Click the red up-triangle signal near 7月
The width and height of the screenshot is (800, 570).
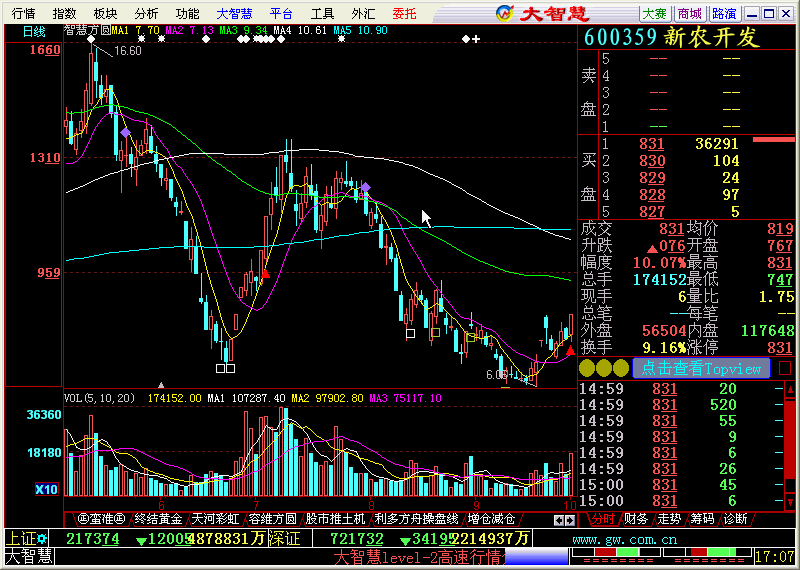tap(265, 275)
